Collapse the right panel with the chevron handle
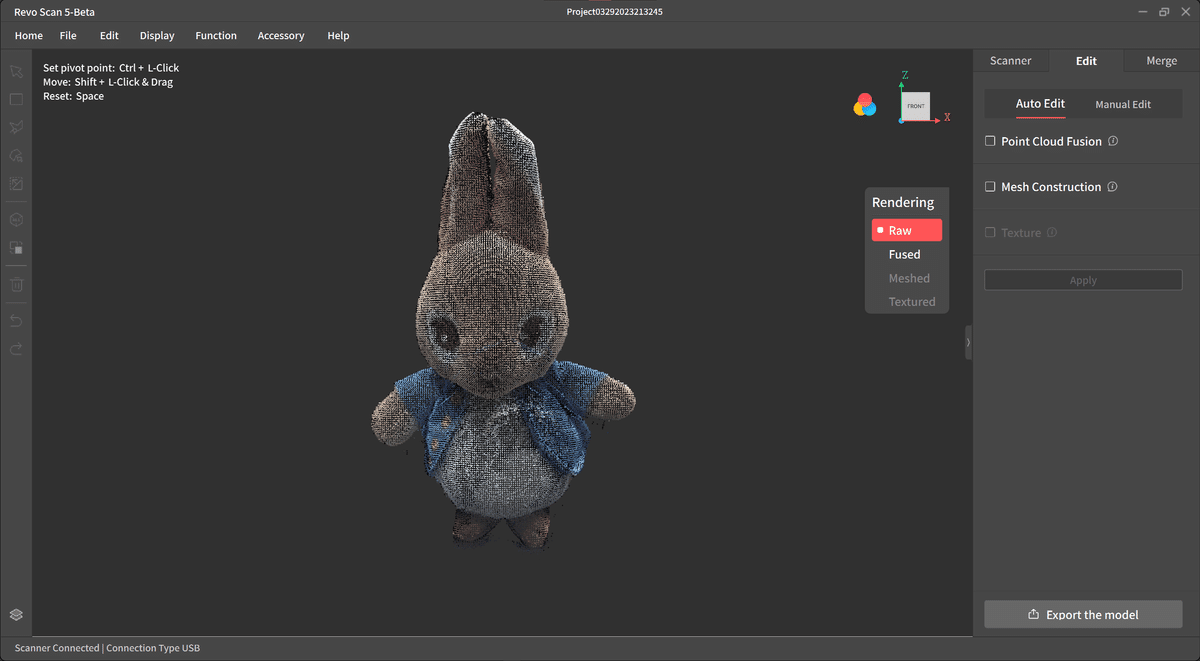The width and height of the screenshot is (1200, 661). tap(968, 342)
